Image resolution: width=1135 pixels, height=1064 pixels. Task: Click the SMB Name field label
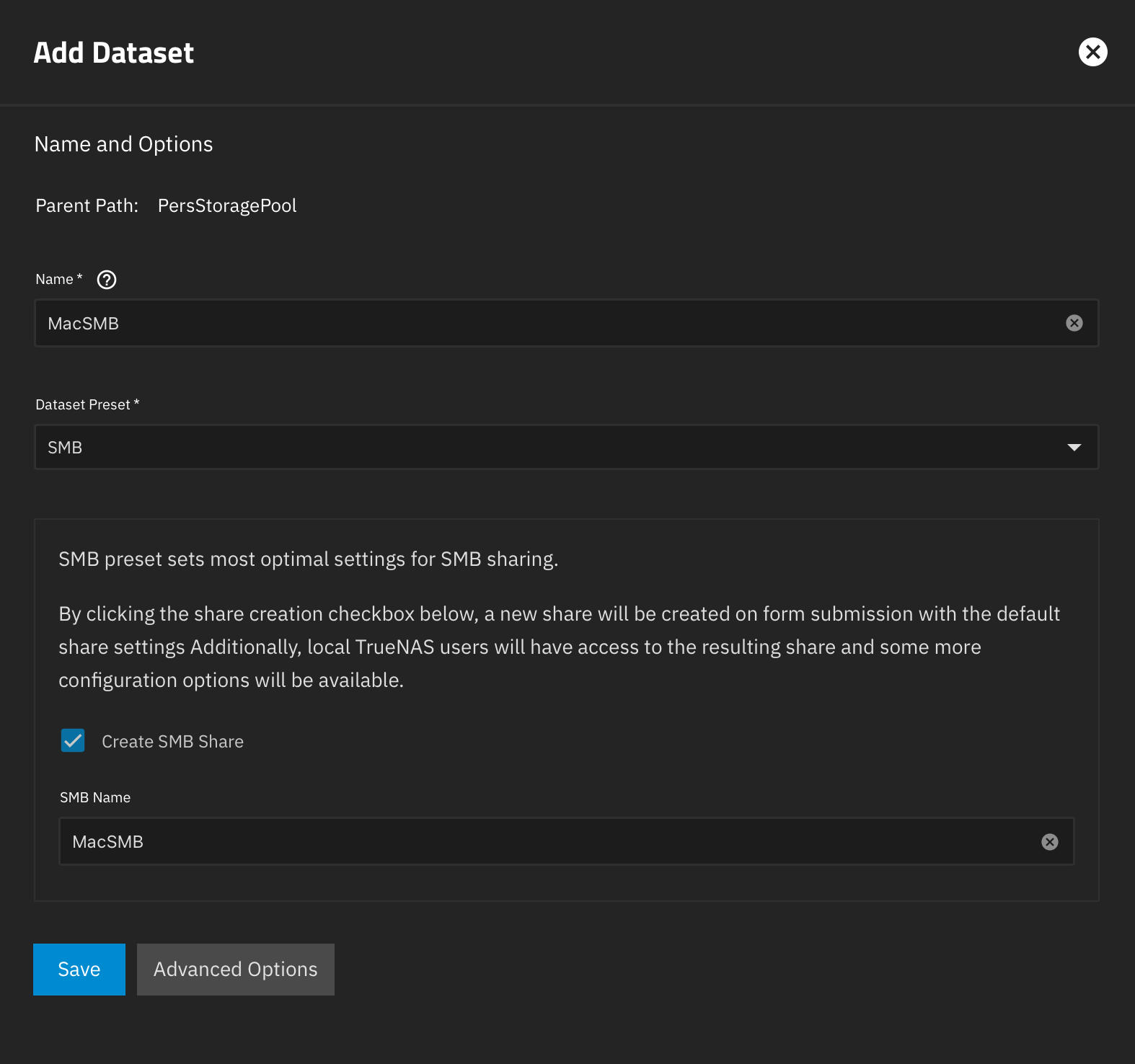pos(95,798)
